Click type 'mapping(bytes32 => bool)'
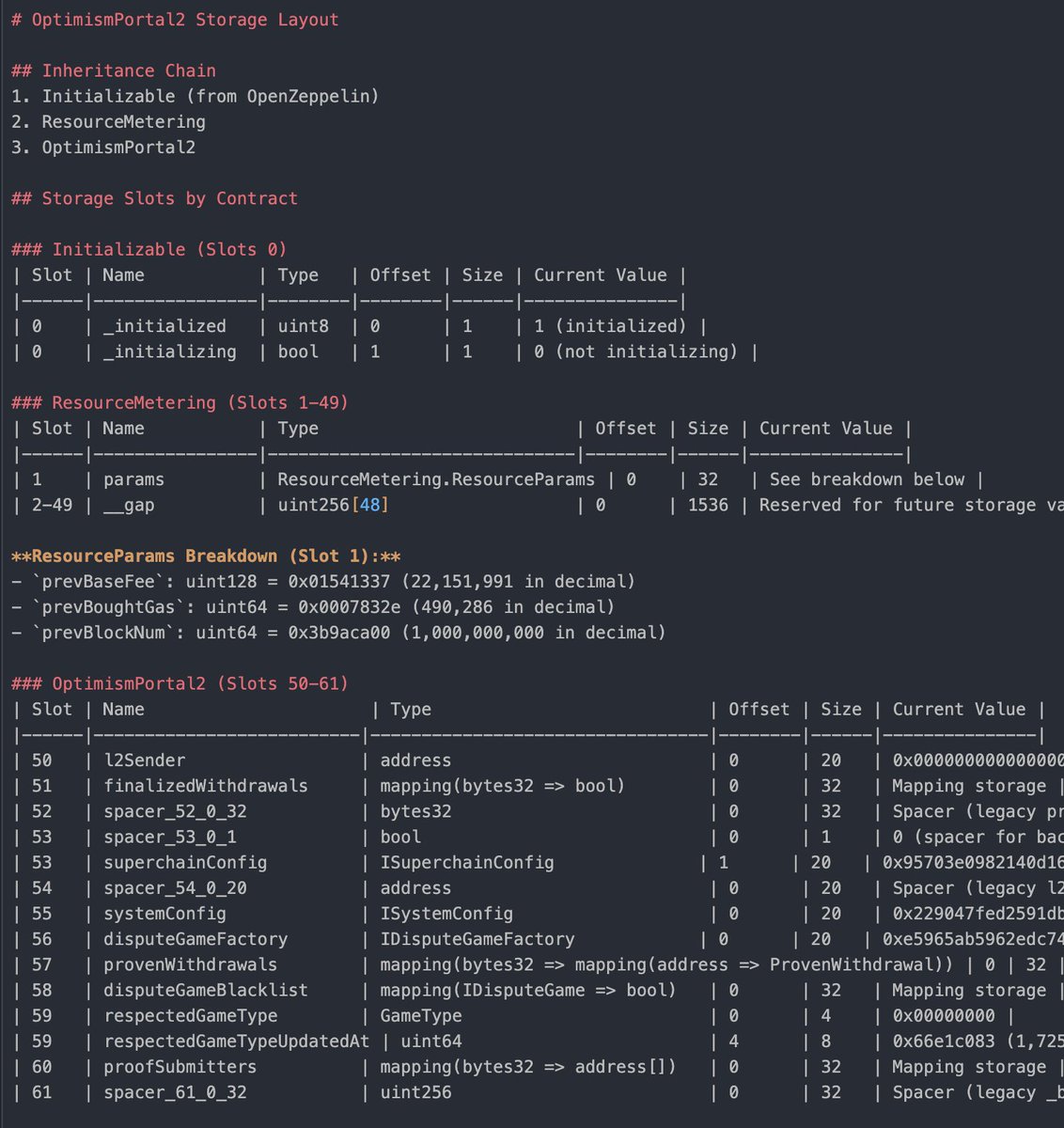 503,785
